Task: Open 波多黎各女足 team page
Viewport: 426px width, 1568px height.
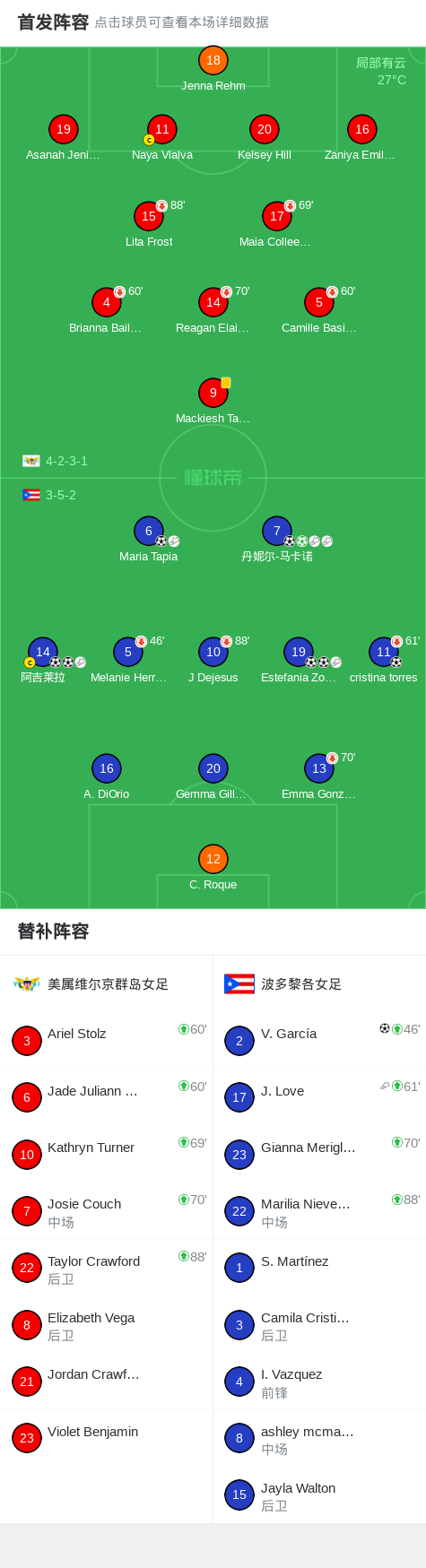Action: click(283, 984)
